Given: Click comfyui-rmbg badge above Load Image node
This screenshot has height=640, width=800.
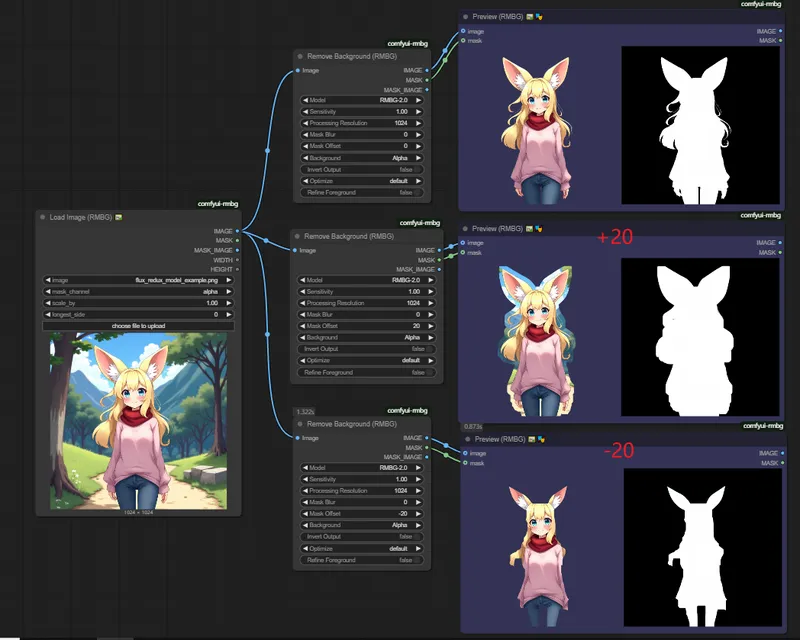Looking at the screenshot, I should [219, 203].
